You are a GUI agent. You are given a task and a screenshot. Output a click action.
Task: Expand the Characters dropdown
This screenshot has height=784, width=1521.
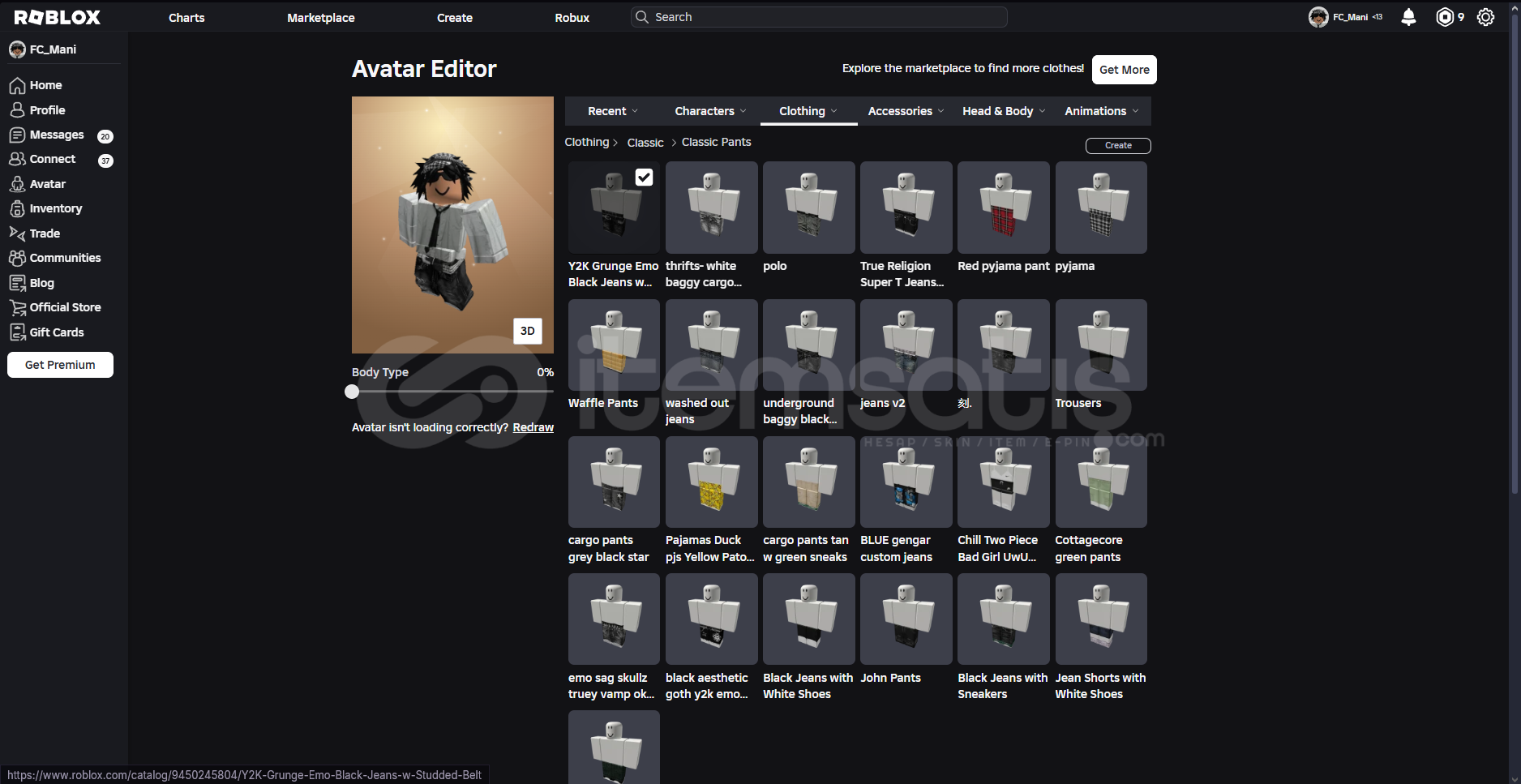[710, 111]
